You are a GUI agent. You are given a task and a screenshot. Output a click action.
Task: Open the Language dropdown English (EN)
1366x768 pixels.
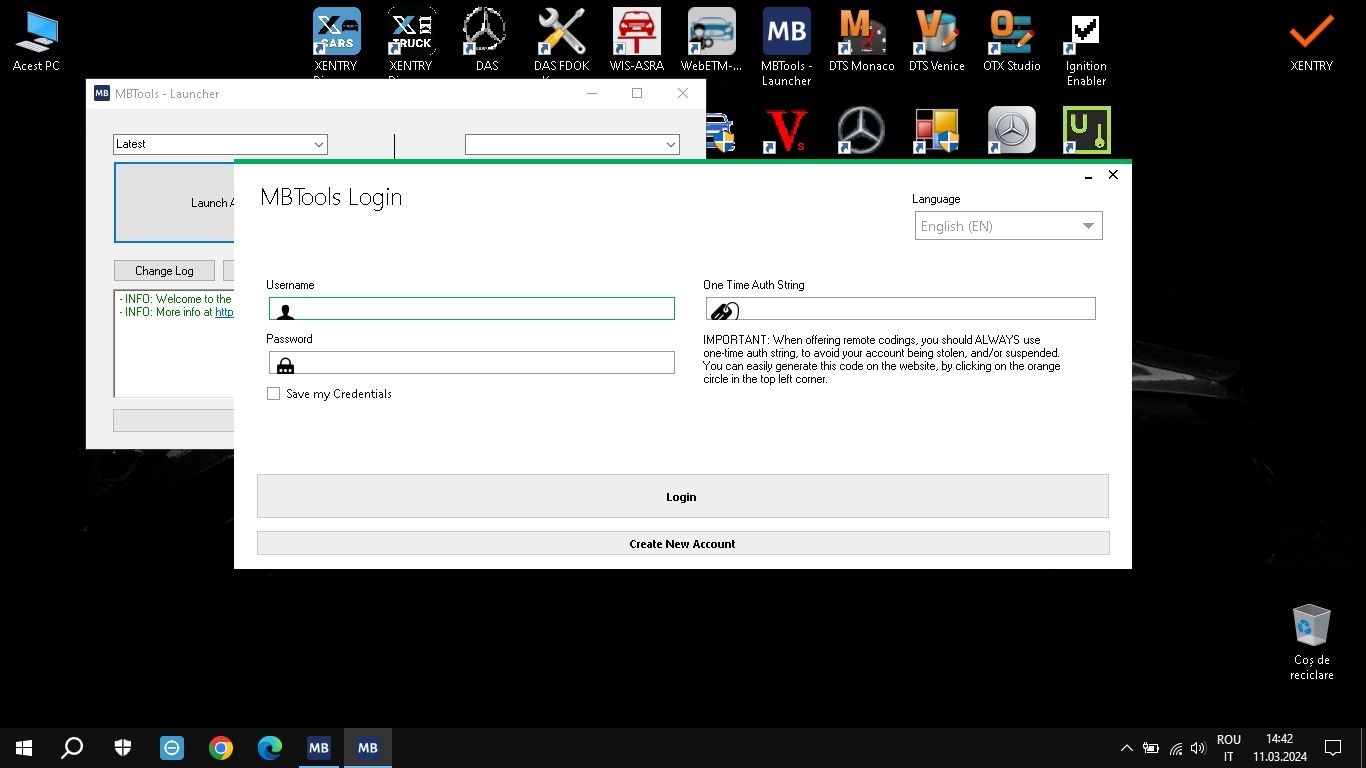(1008, 226)
